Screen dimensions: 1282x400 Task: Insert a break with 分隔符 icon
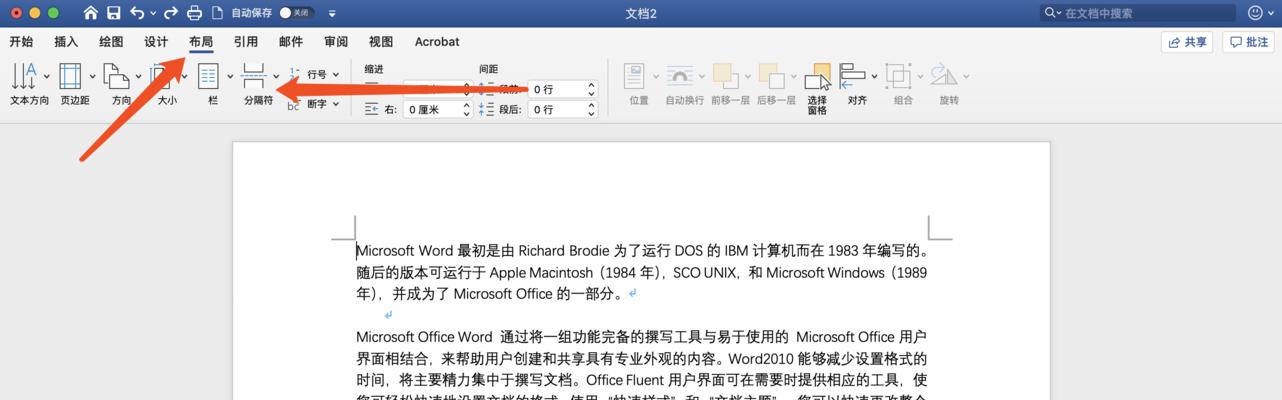(x=254, y=76)
